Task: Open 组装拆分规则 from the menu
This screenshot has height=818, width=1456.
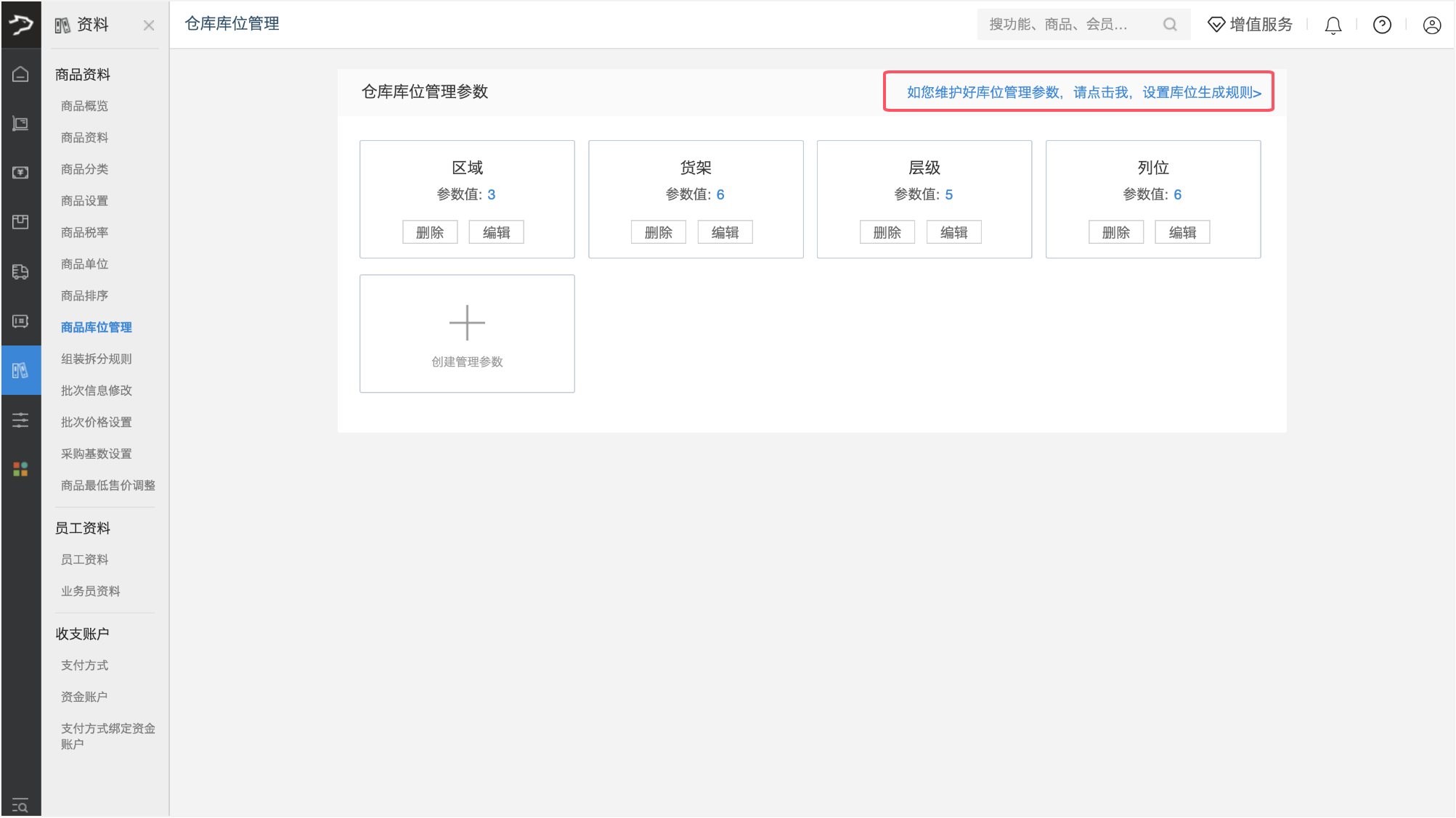Action: (95, 359)
